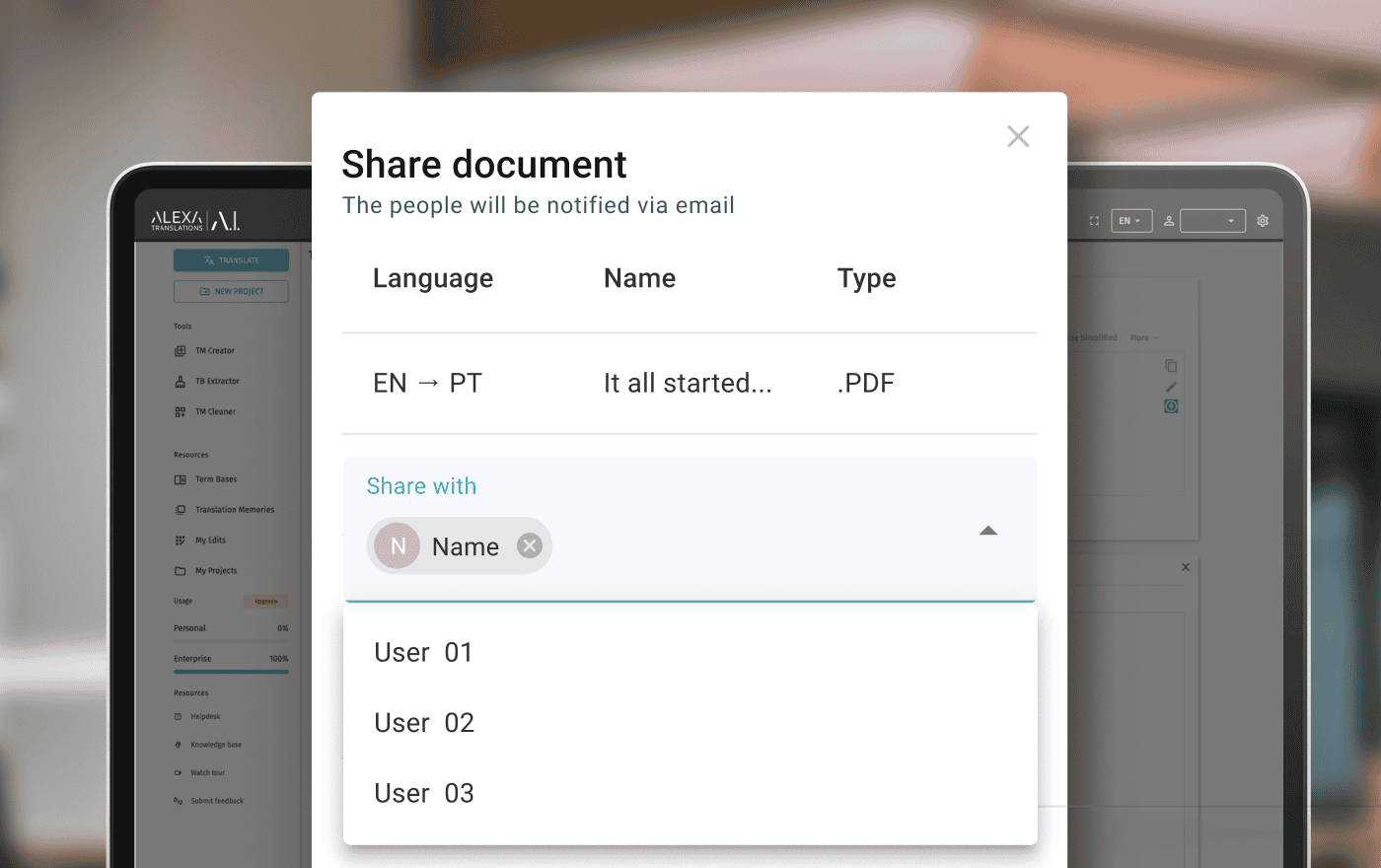The height and width of the screenshot is (868, 1381).
Task: Go to Term Bases resource
Action: (x=215, y=479)
